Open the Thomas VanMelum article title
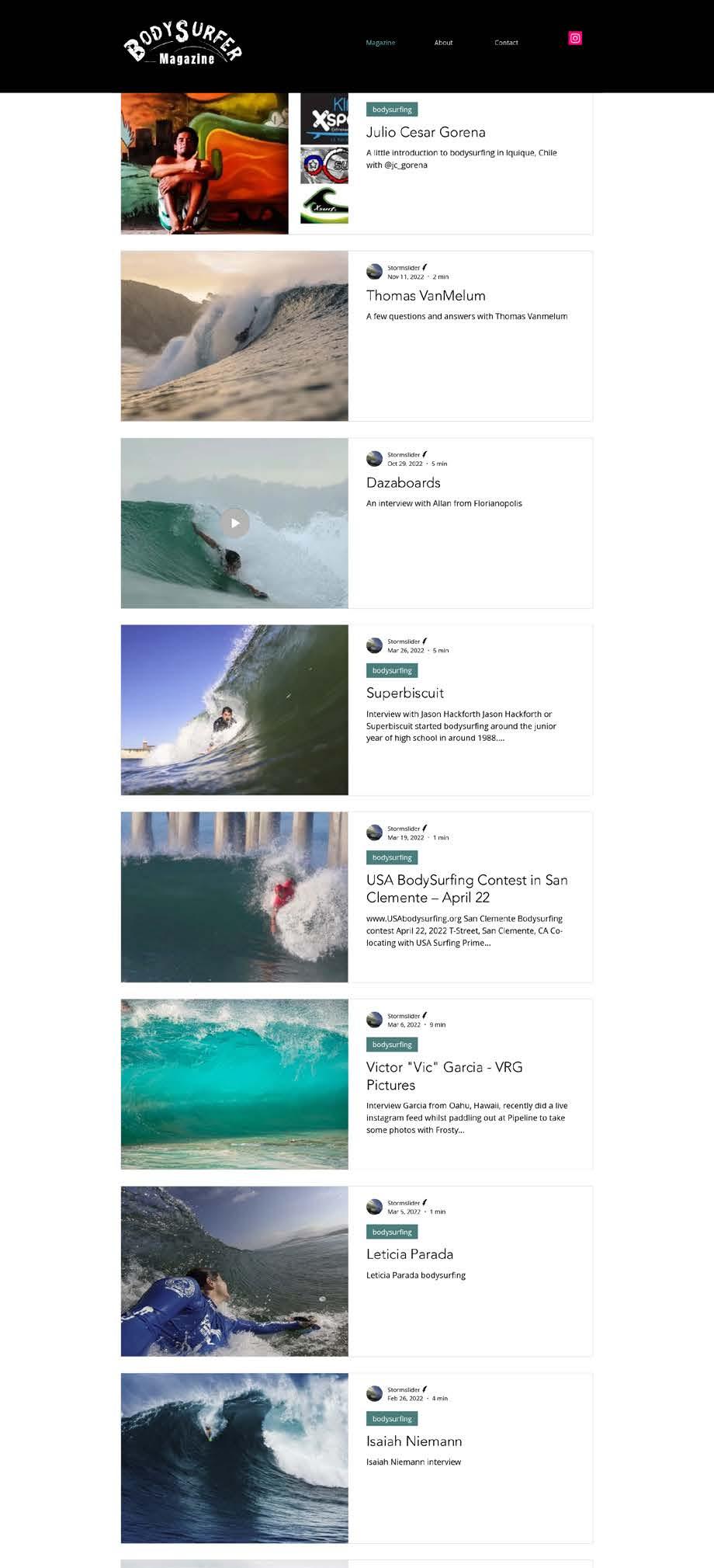The width and height of the screenshot is (714, 1568). (426, 296)
